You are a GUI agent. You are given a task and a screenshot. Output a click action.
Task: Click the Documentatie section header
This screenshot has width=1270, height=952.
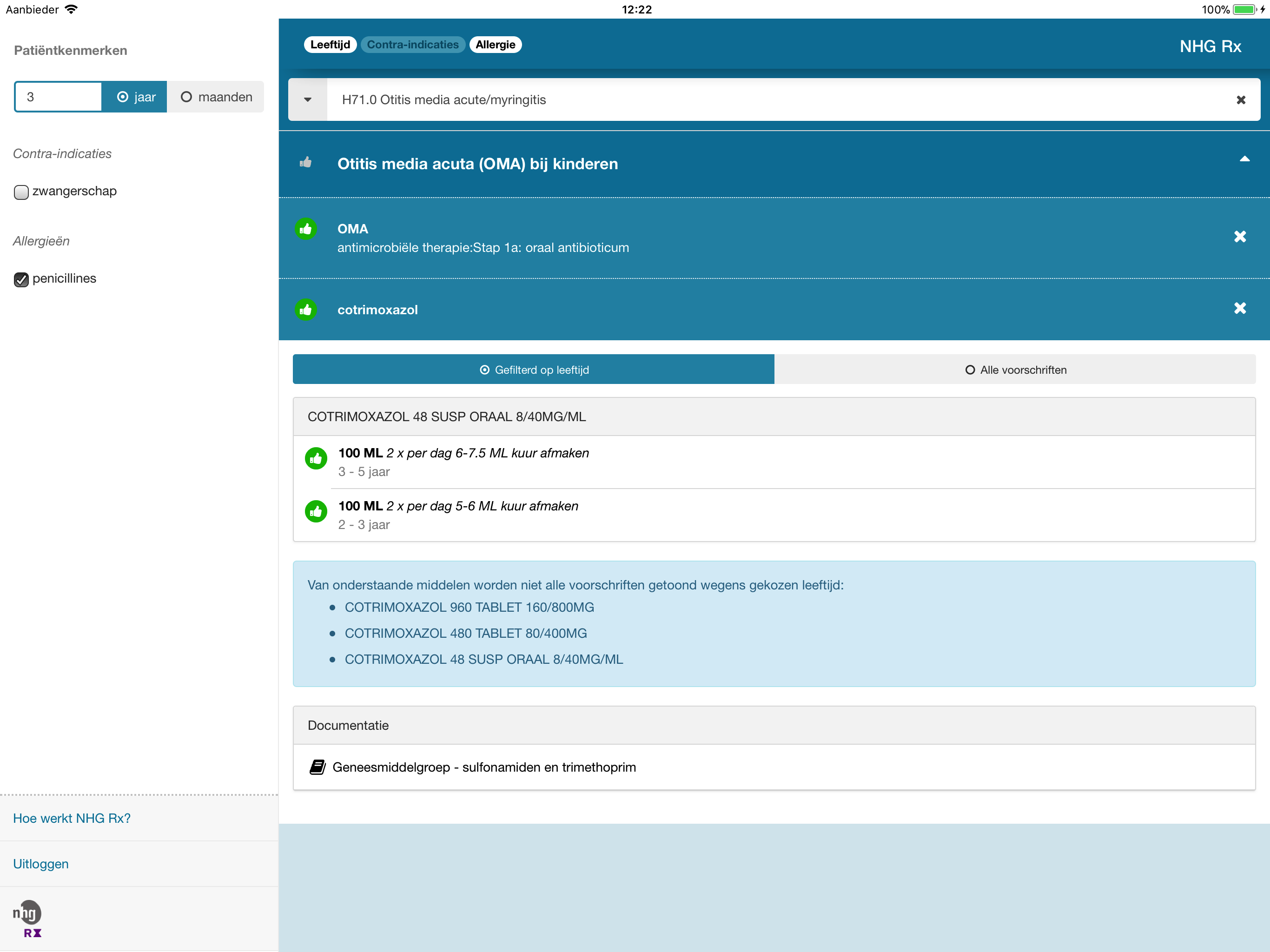(774, 725)
